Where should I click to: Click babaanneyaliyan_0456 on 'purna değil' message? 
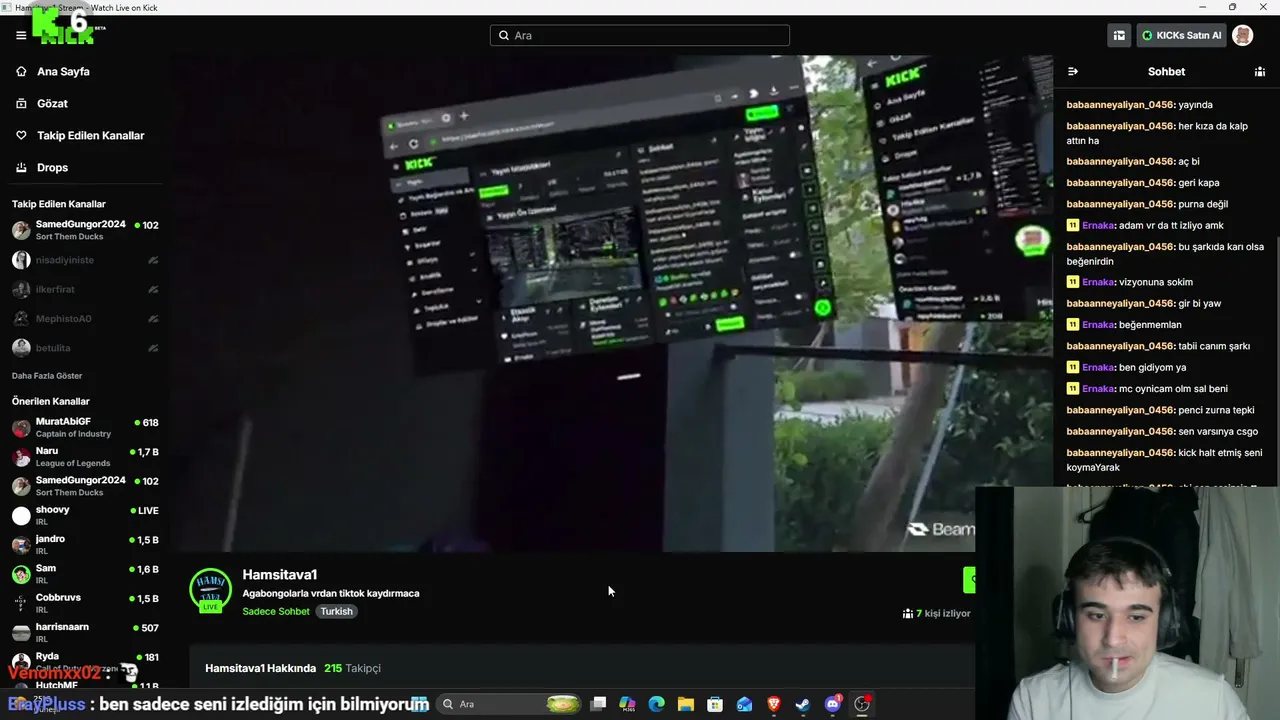[x=1120, y=204]
